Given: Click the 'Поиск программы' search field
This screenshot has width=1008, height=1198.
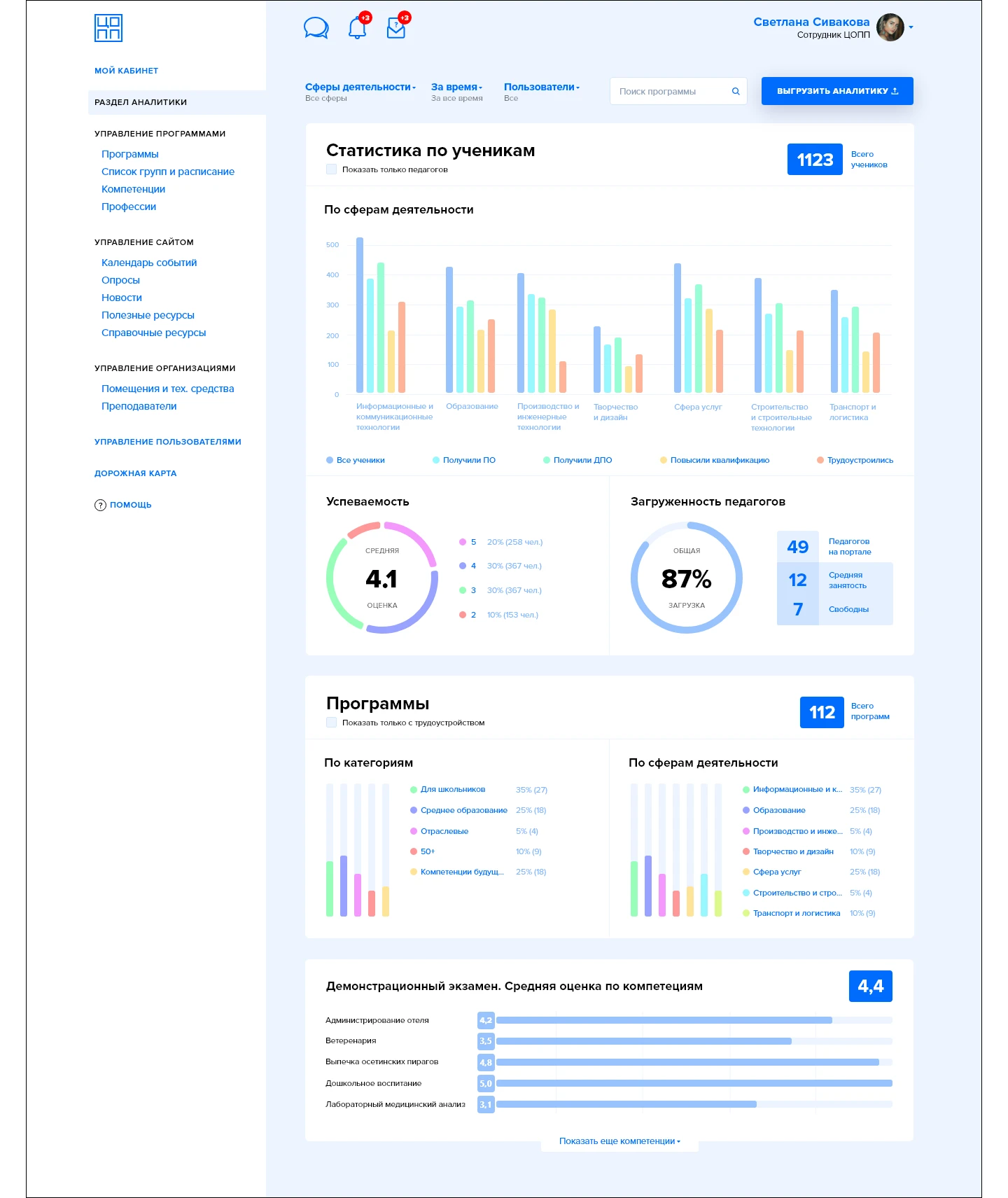Looking at the screenshot, I should coord(678,91).
